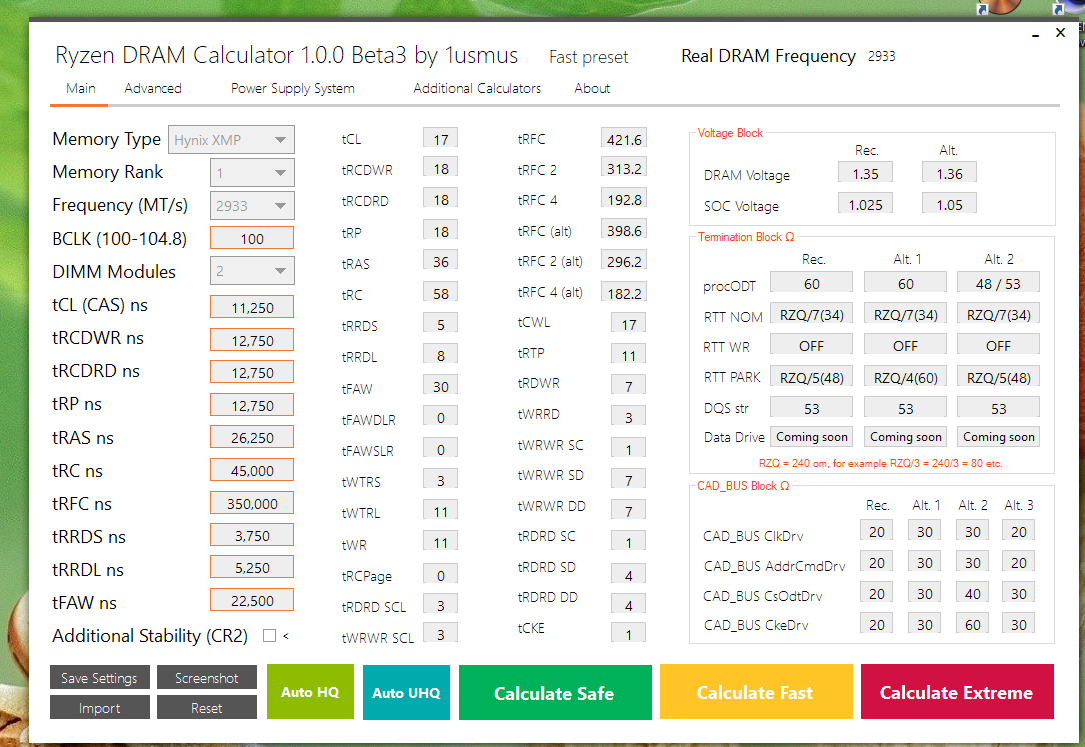Viewport: 1085px width, 747px height.
Task: Click the Real DRAM Frequency value 2933
Action: [x=882, y=56]
